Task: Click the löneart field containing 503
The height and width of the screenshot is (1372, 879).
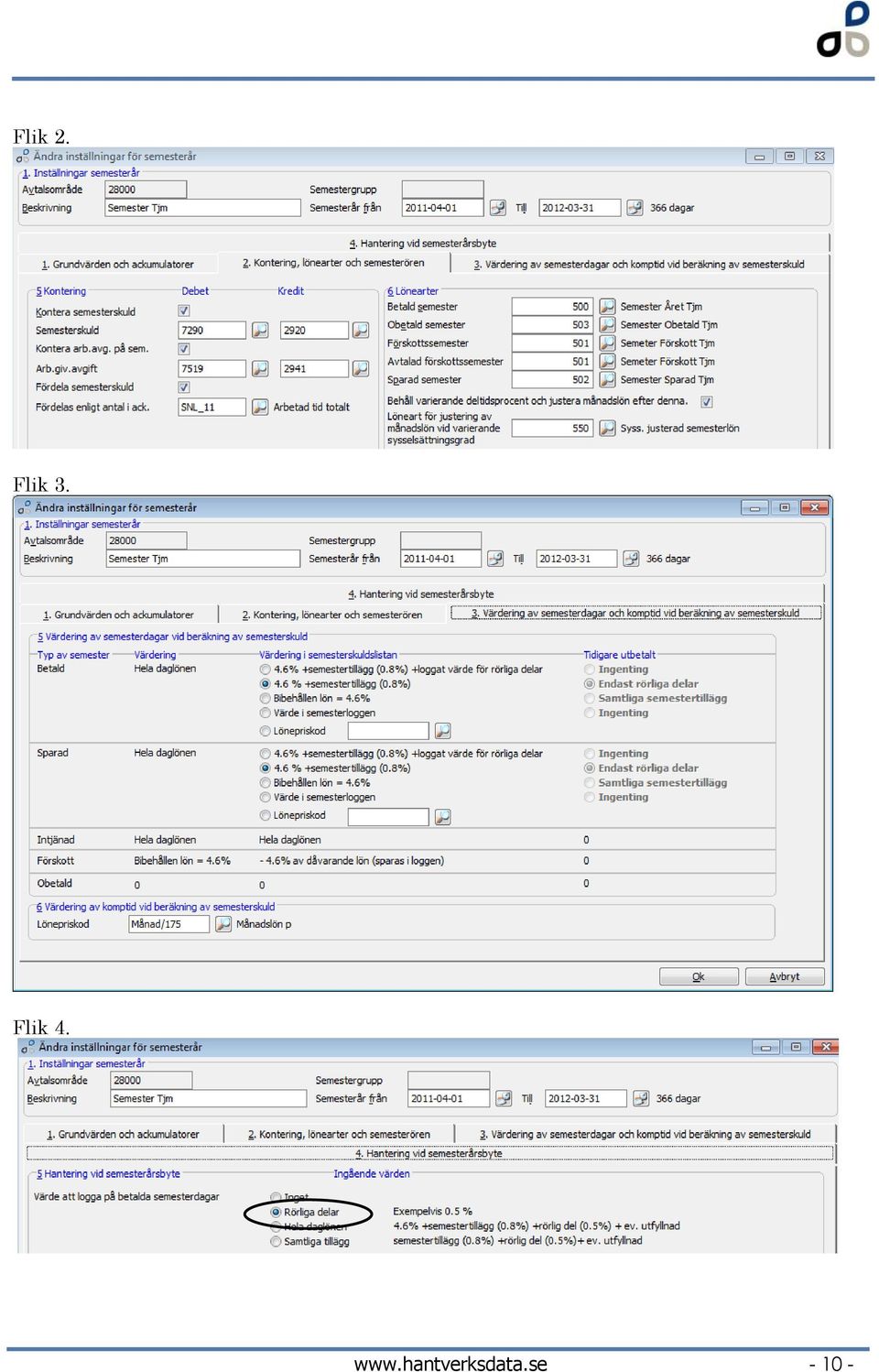Action: [x=552, y=324]
